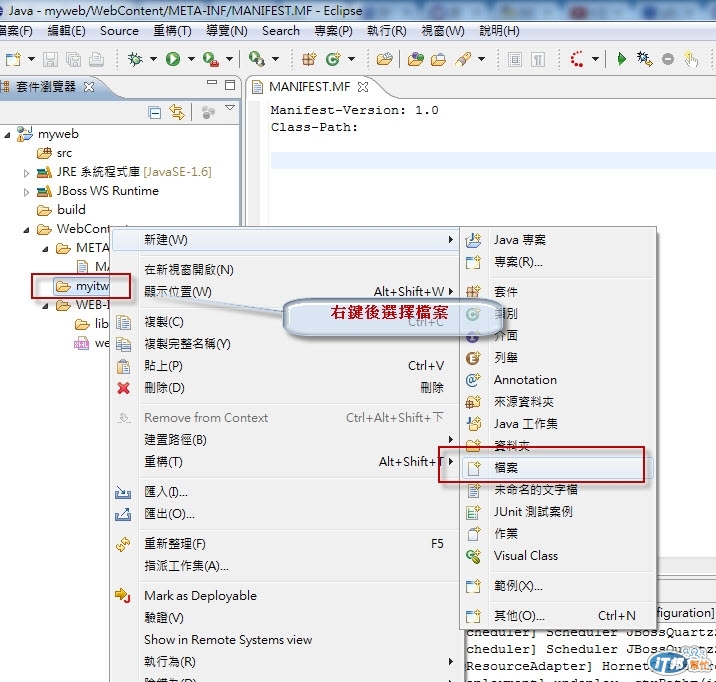Click the red dotted circle toolbar icon
Screen dimensions: 716x682
click(x=577, y=59)
